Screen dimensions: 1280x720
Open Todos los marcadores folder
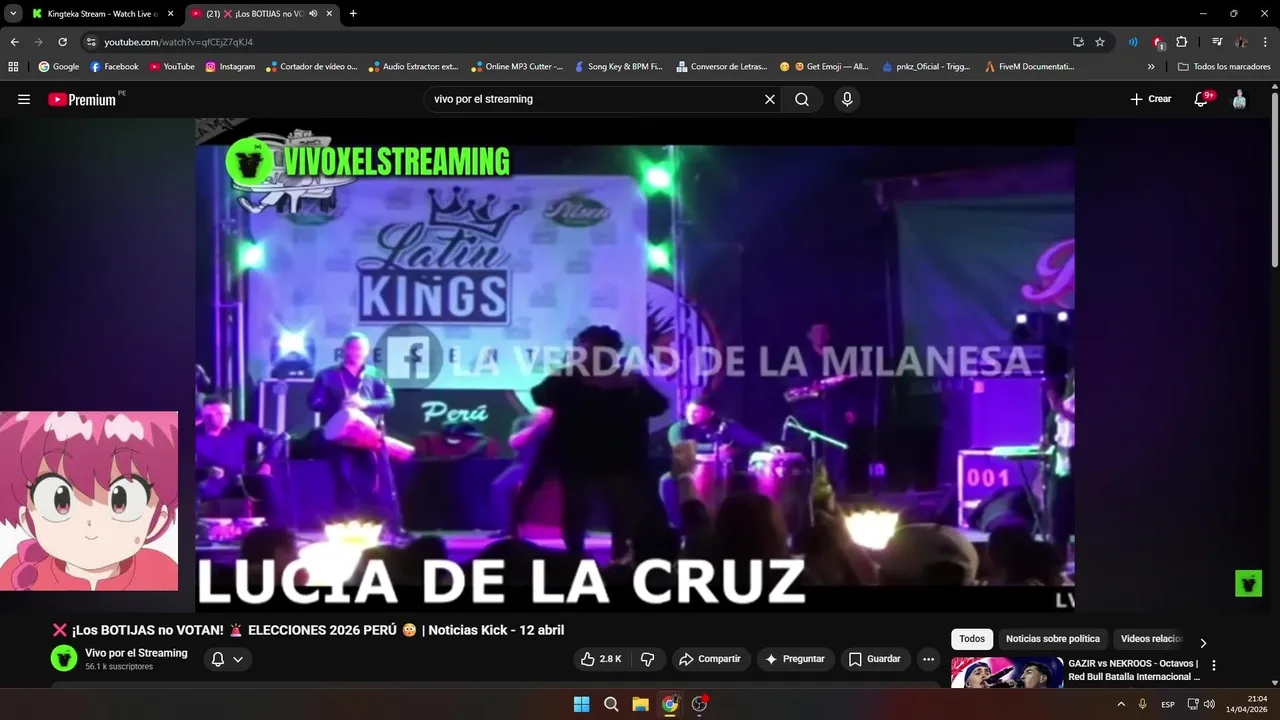1224,67
